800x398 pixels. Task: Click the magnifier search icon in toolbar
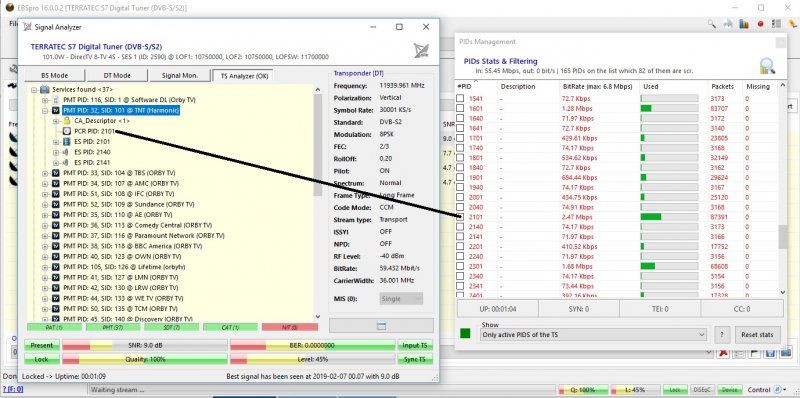pyautogui.click(x=712, y=23)
